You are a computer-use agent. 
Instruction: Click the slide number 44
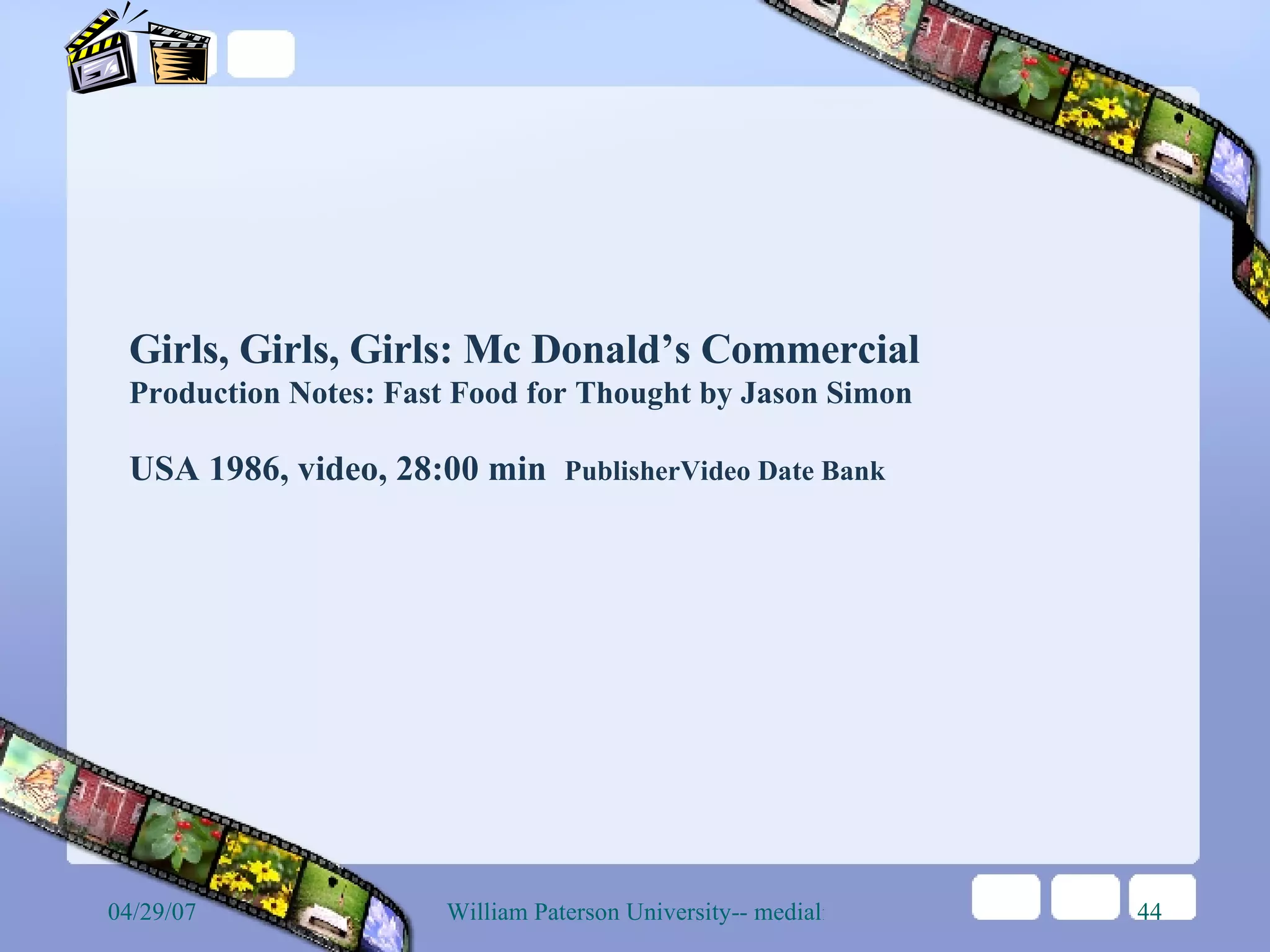pos(1149,912)
